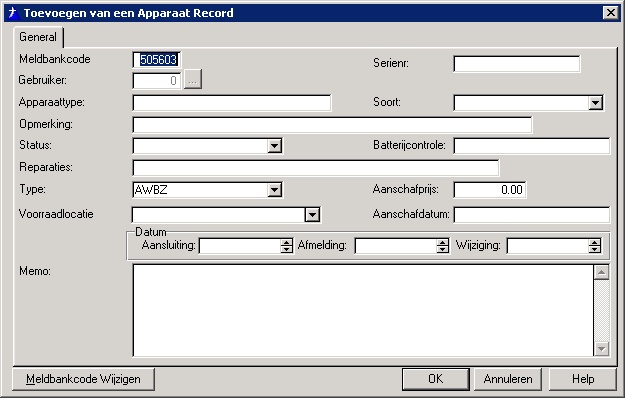The height and width of the screenshot is (398, 625).
Task: Click the Serienr input field
Action: (x=517, y=64)
